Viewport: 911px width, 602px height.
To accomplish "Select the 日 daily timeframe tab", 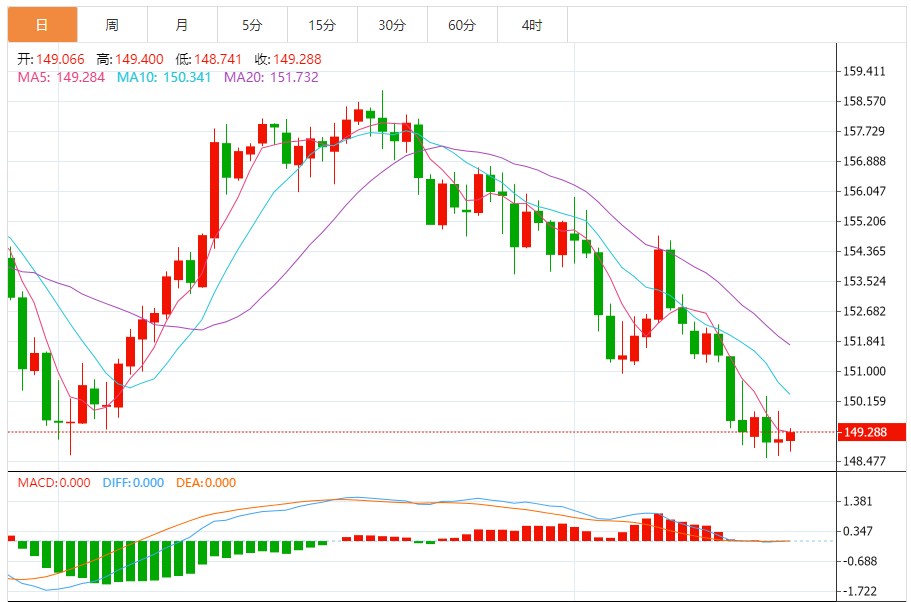I will (x=42, y=25).
